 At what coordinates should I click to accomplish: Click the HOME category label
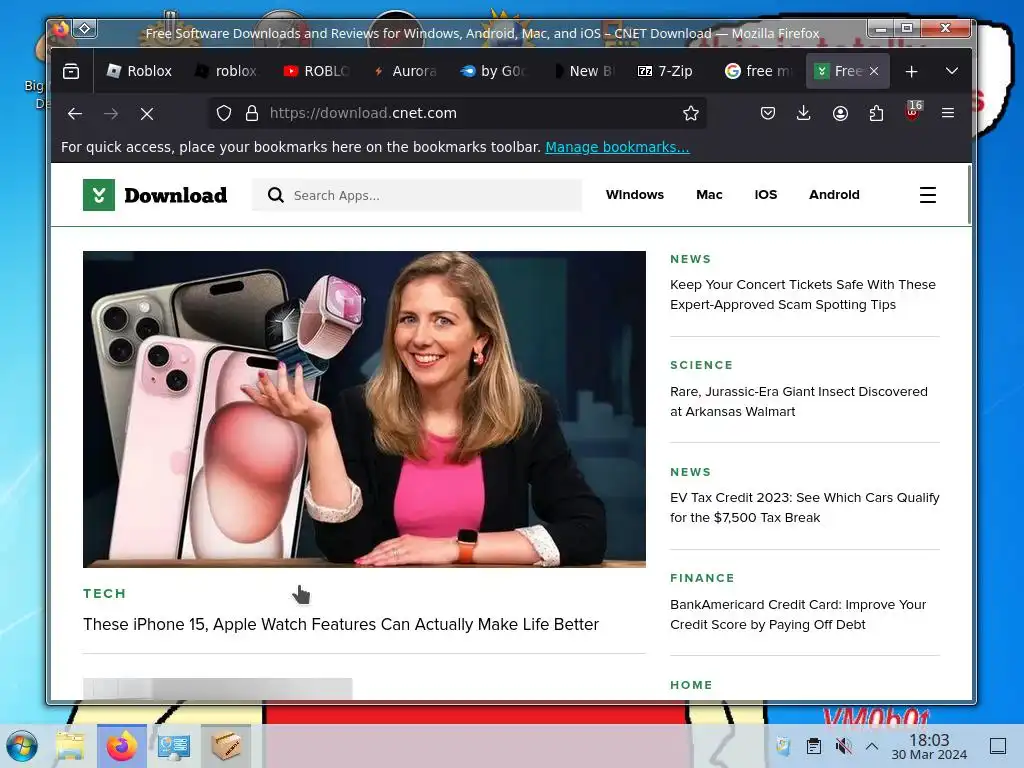point(691,685)
